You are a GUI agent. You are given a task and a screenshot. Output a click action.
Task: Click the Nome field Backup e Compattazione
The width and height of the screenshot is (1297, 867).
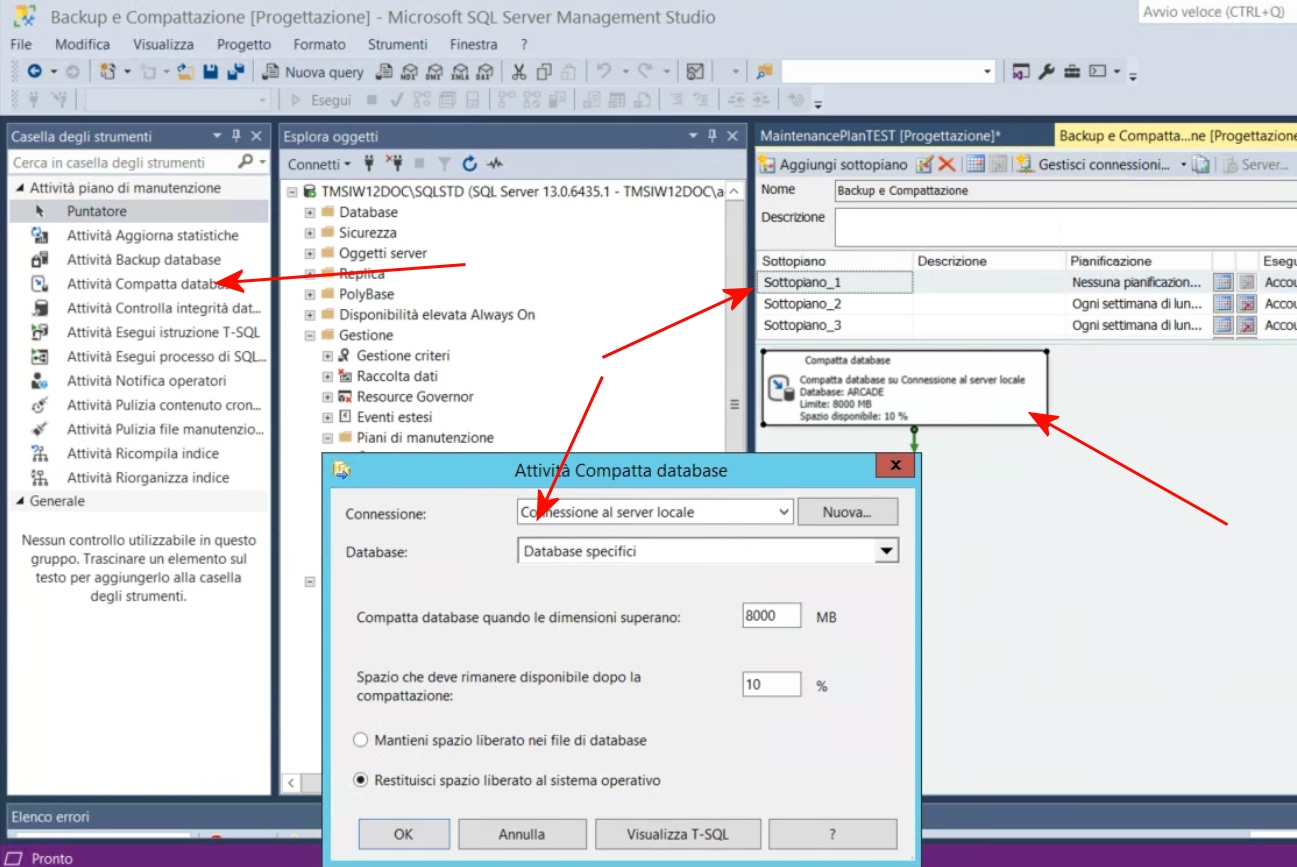pos(1066,190)
